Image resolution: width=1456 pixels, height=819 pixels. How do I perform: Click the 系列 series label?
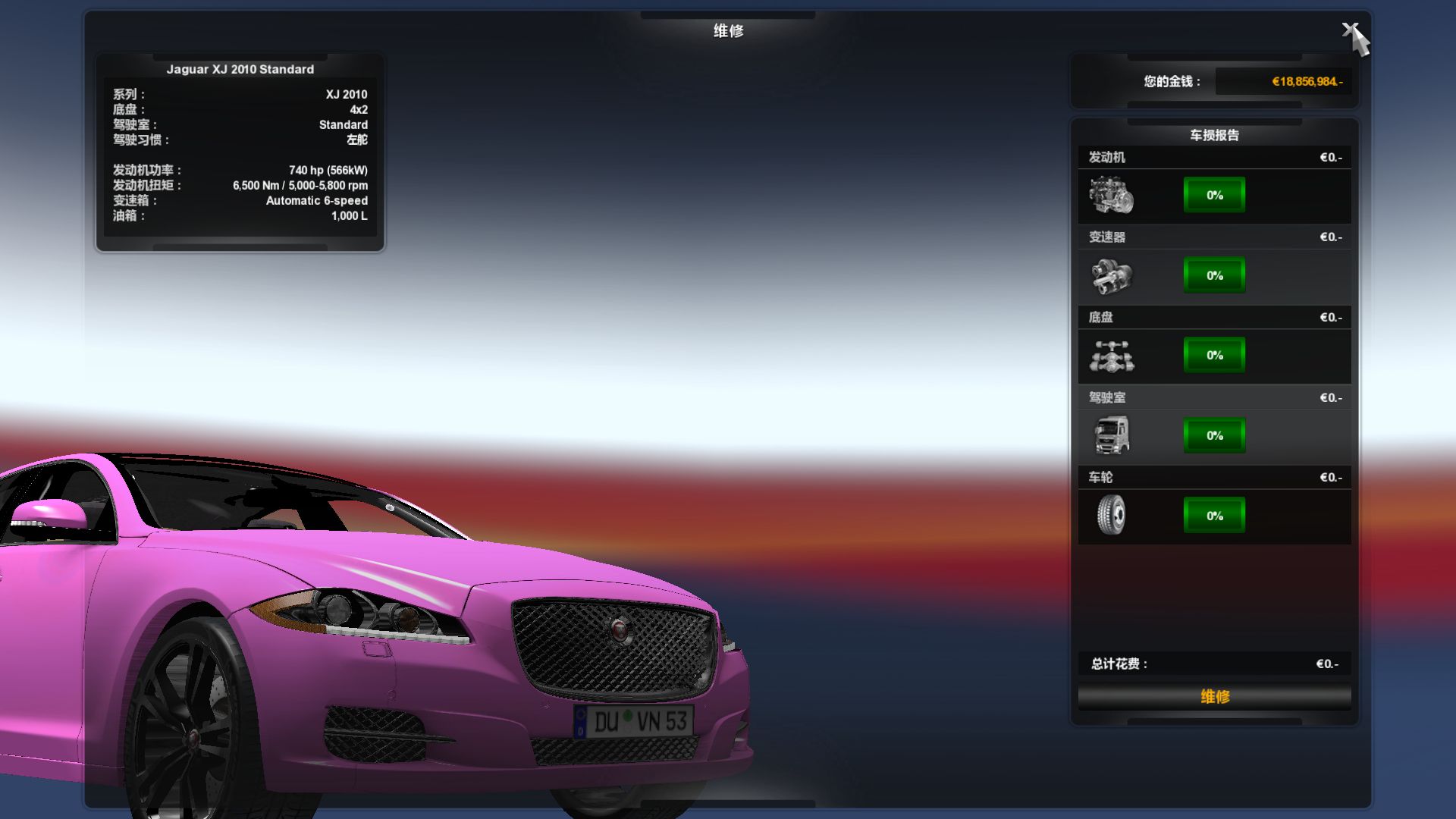(x=129, y=95)
